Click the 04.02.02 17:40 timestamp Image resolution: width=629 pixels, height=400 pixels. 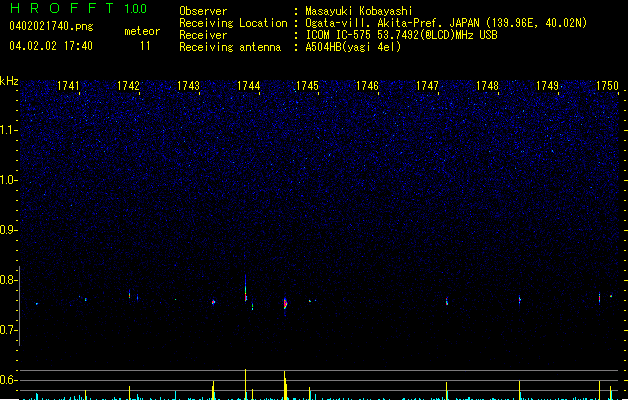(x=50, y=46)
